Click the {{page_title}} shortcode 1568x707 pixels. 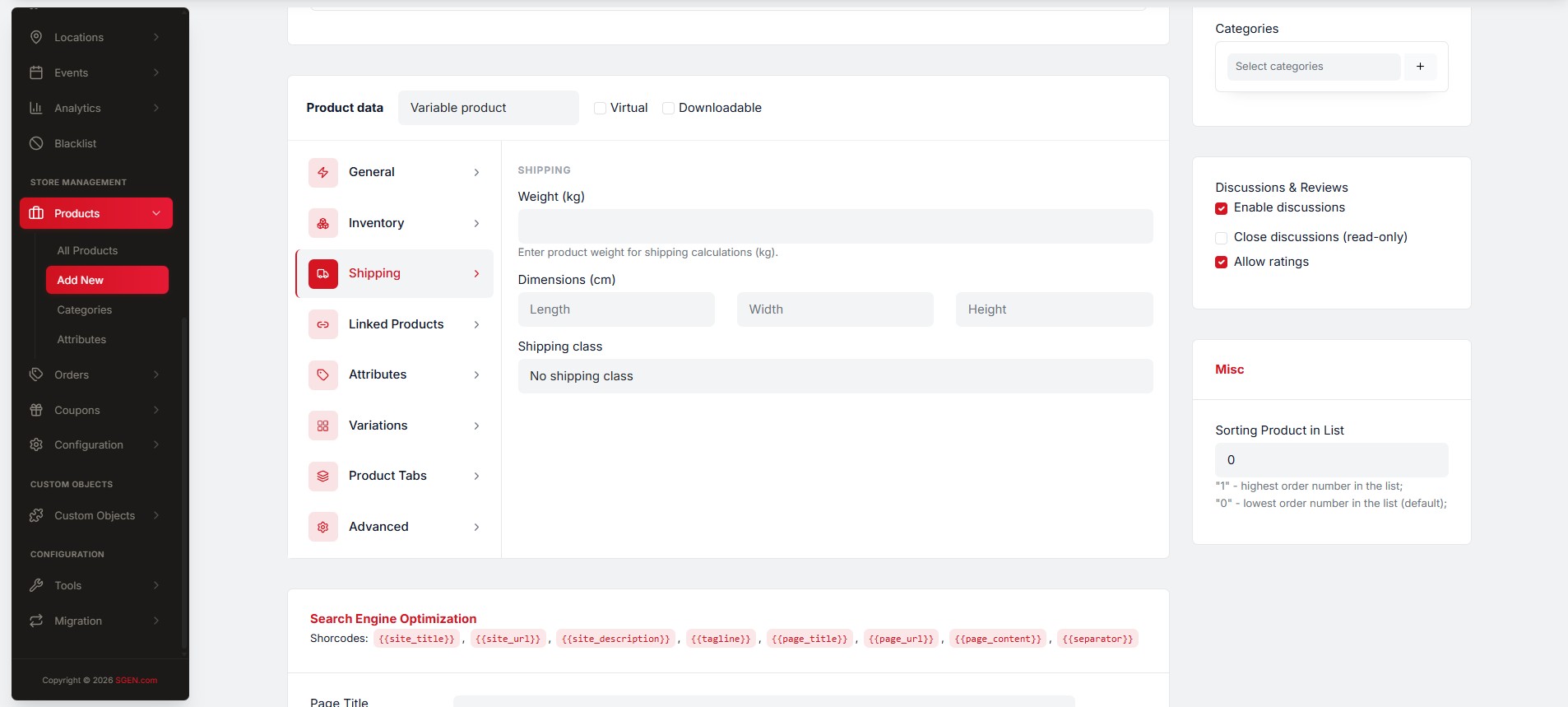(x=810, y=639)
